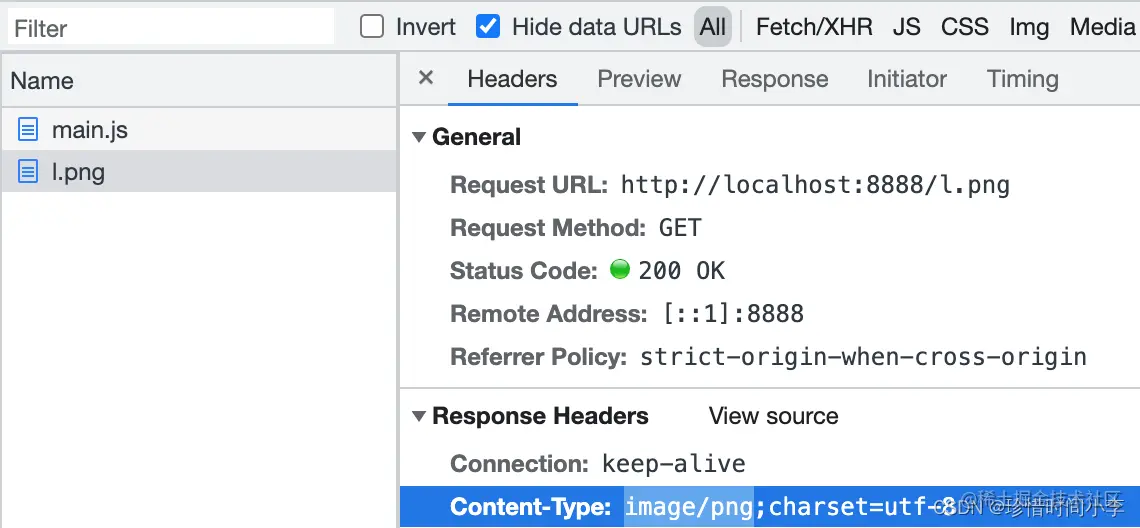Screen dimensions: 1140x528
Task: Close the request details panel
Action: tap(426, 78)
